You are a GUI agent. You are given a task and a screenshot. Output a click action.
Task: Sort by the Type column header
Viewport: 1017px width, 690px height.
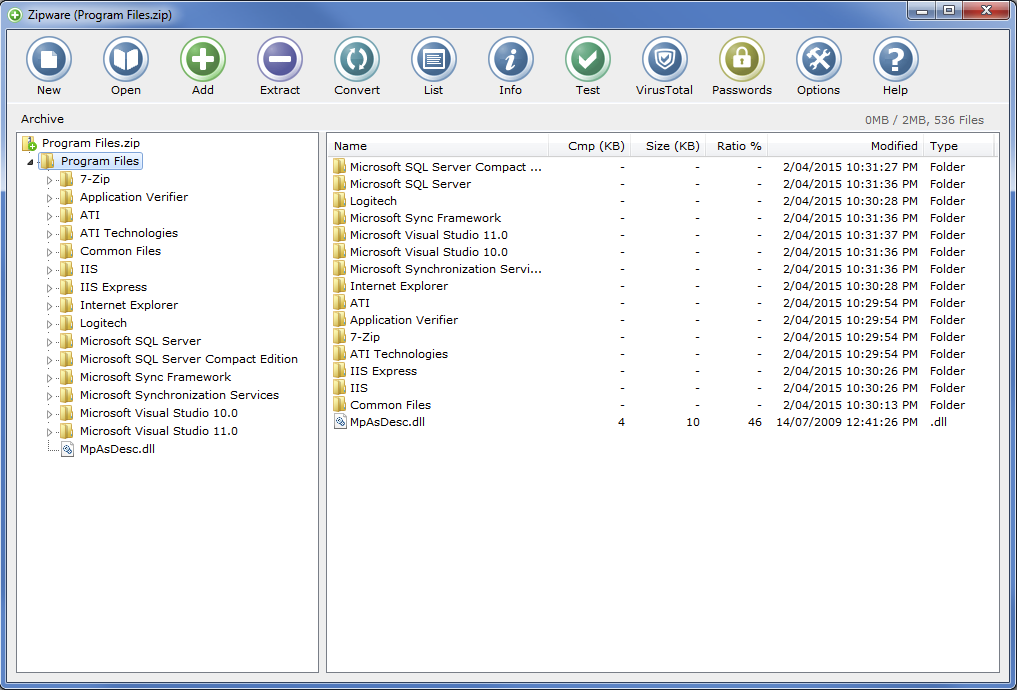coord(959,146)
